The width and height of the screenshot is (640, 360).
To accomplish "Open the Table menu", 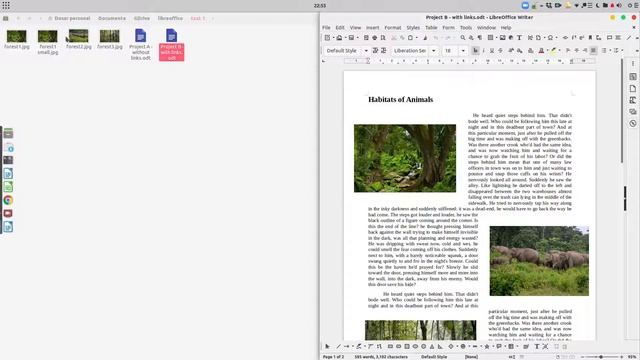I will click(x=431, y=28).
